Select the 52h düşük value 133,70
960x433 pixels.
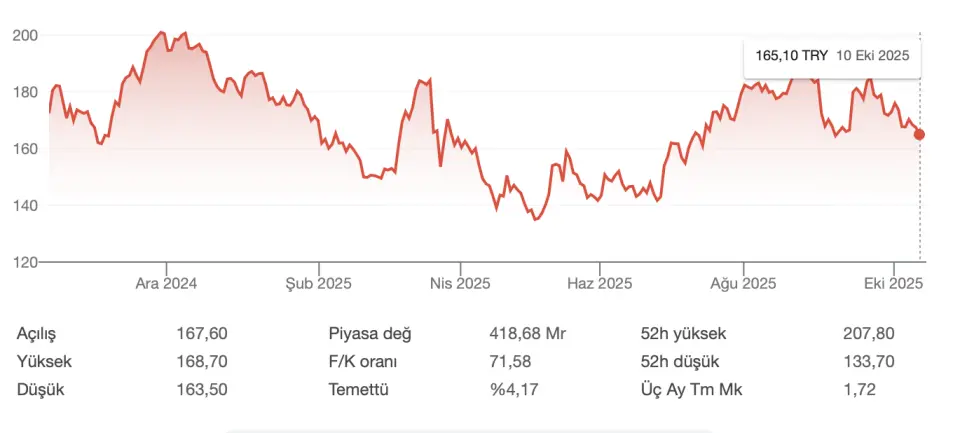pyautogui.click(x=869, y=361)
